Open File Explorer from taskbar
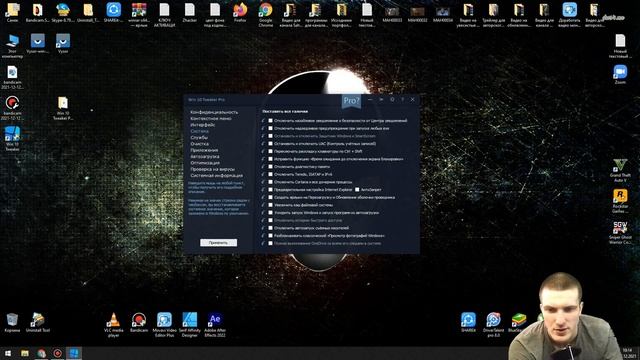 click(25, 353)
